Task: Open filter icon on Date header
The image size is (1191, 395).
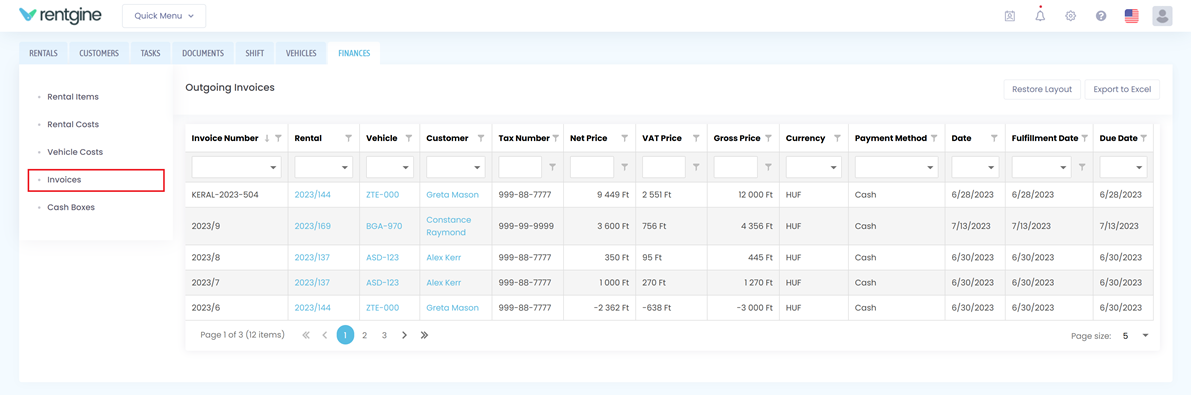Action: coord(994,138)
